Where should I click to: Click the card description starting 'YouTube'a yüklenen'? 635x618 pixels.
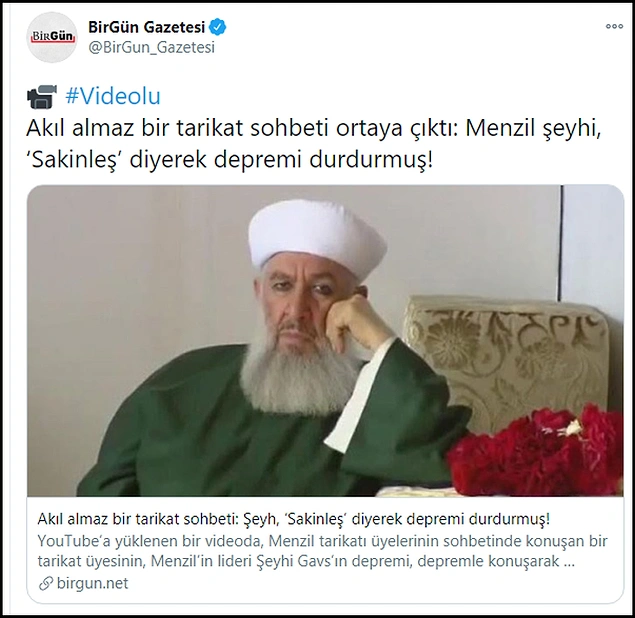pyautogui.click(x=322, y=551)
